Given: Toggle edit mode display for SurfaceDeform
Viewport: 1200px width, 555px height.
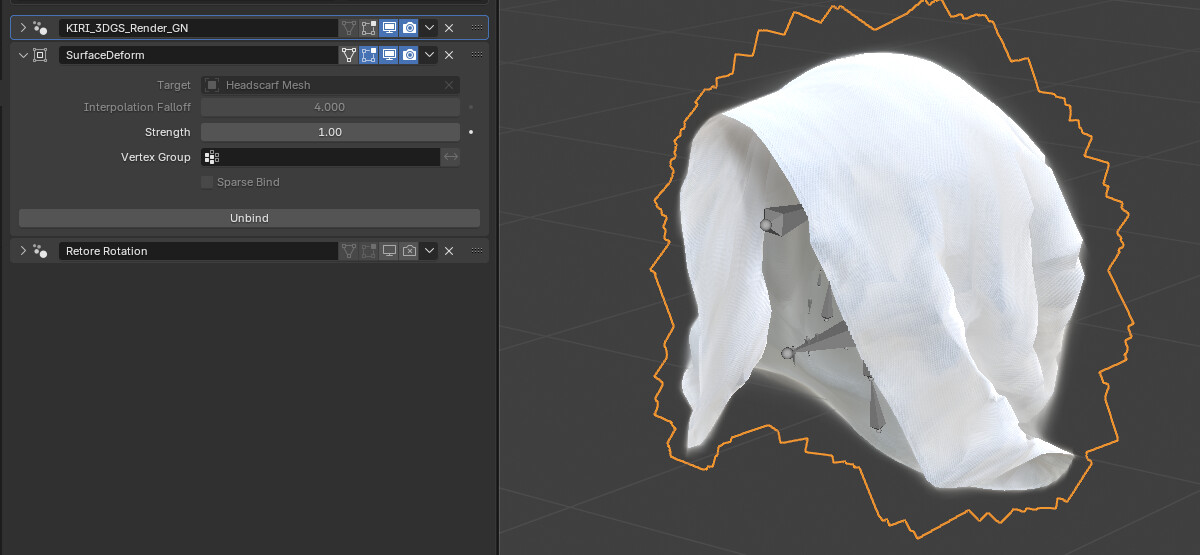Looking at the screenshot, I should (x=369, y=55).
